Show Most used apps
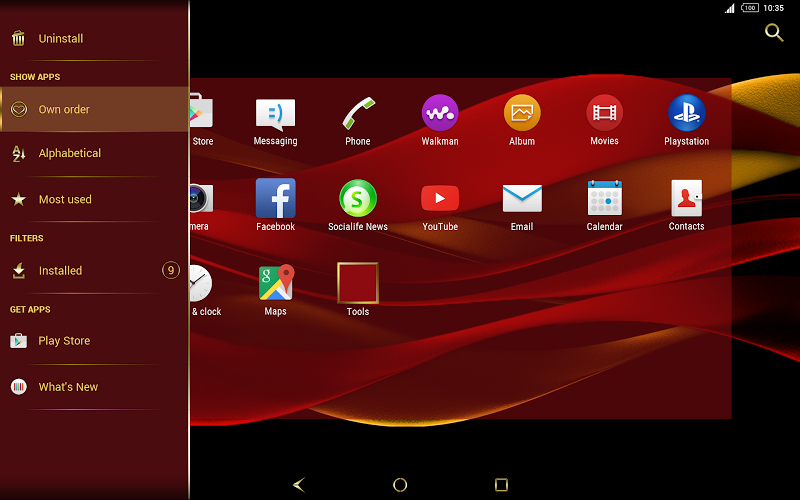Viewport: 800px width, 500px height. [x=94, y=199]
